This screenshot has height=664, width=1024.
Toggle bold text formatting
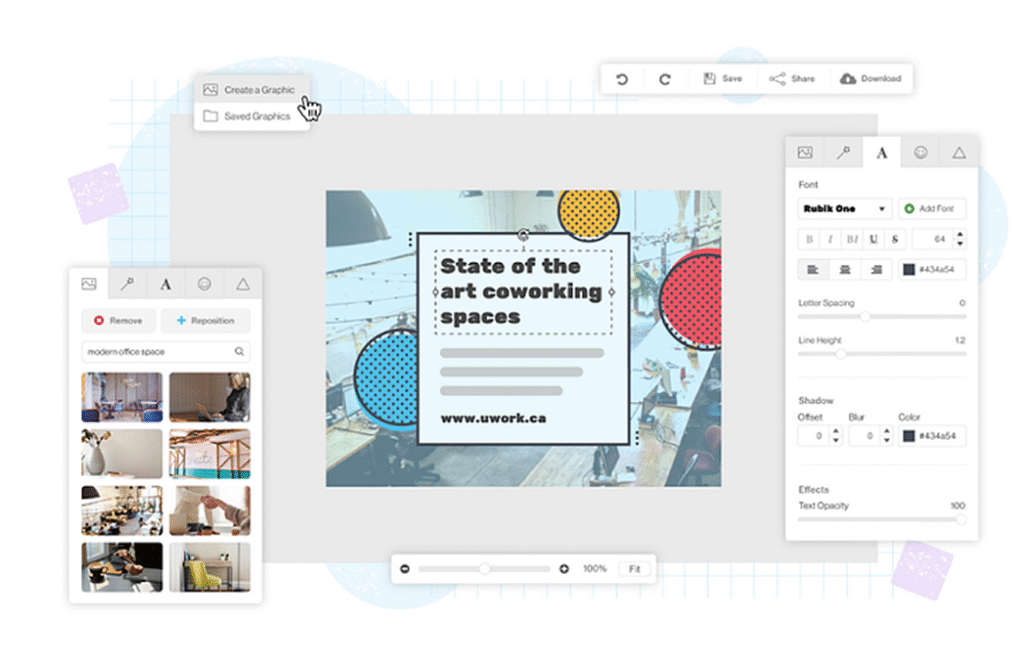809,240
